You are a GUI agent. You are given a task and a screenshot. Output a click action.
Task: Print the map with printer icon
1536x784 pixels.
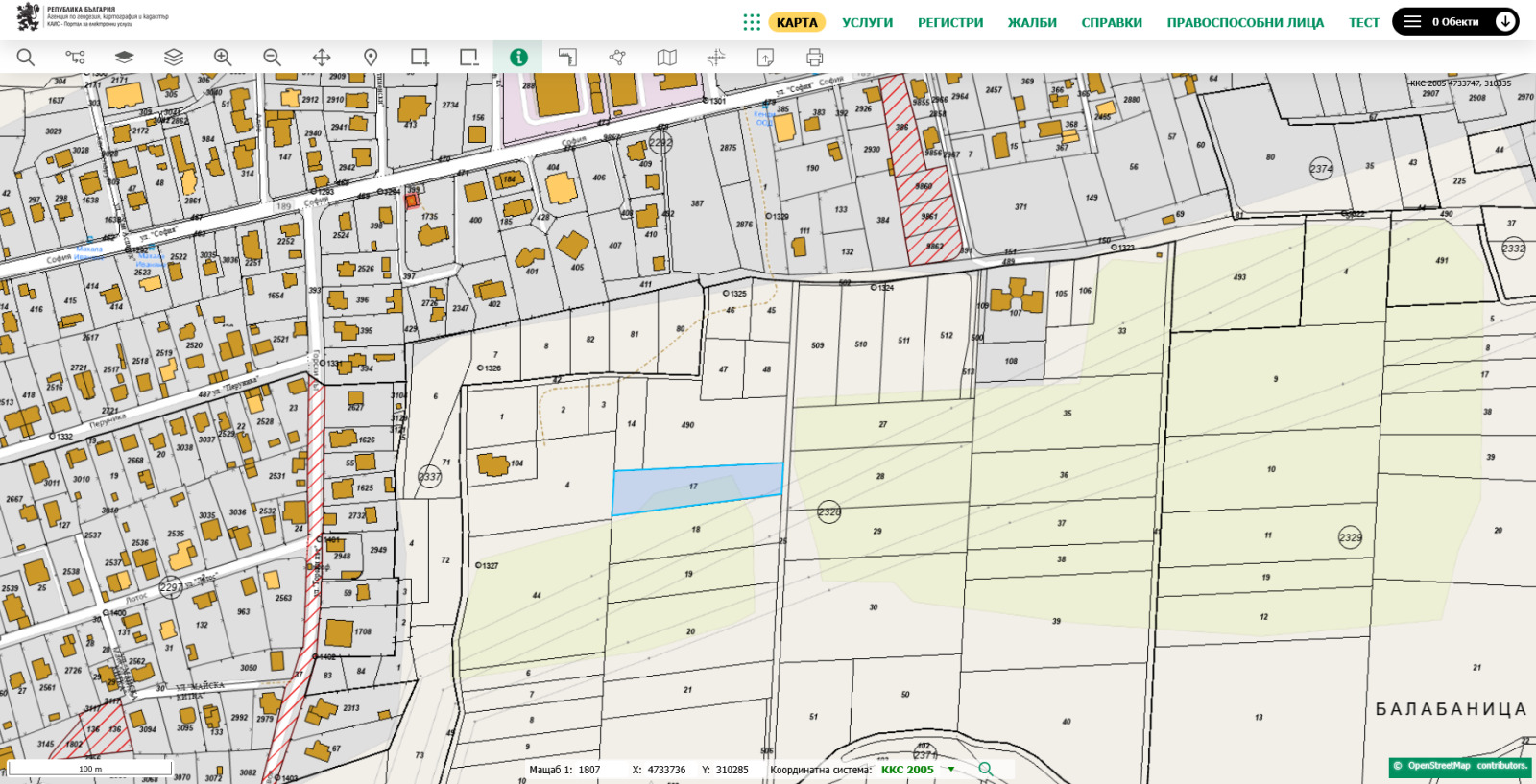pos(814,58)
